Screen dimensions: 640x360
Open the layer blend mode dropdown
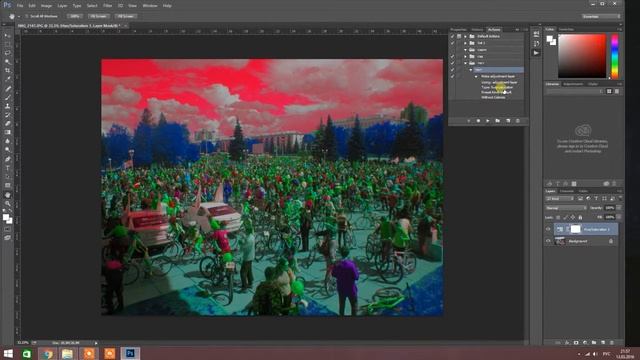click(566, 208)
